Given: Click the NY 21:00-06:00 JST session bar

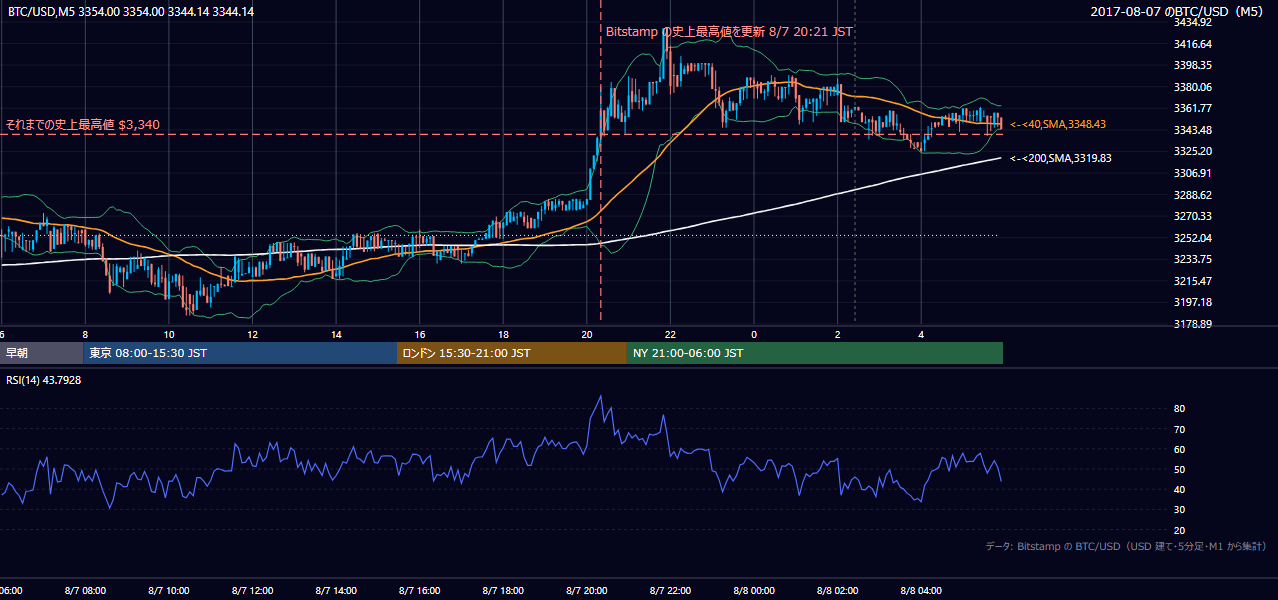Looking at the screenshot, I should point(815,353).
